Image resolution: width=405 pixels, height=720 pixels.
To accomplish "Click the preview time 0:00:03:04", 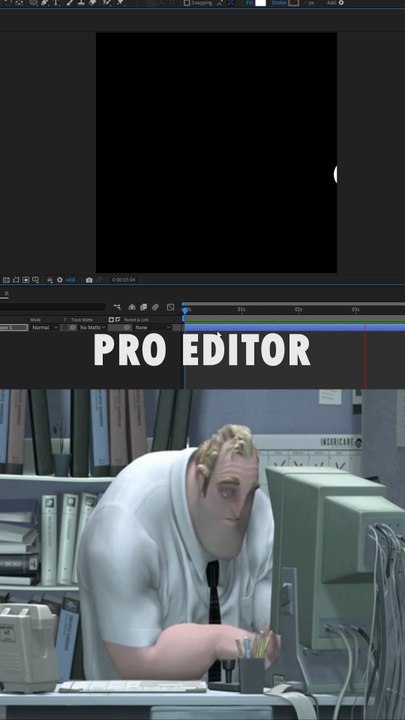I will click(x=124, y=280).
